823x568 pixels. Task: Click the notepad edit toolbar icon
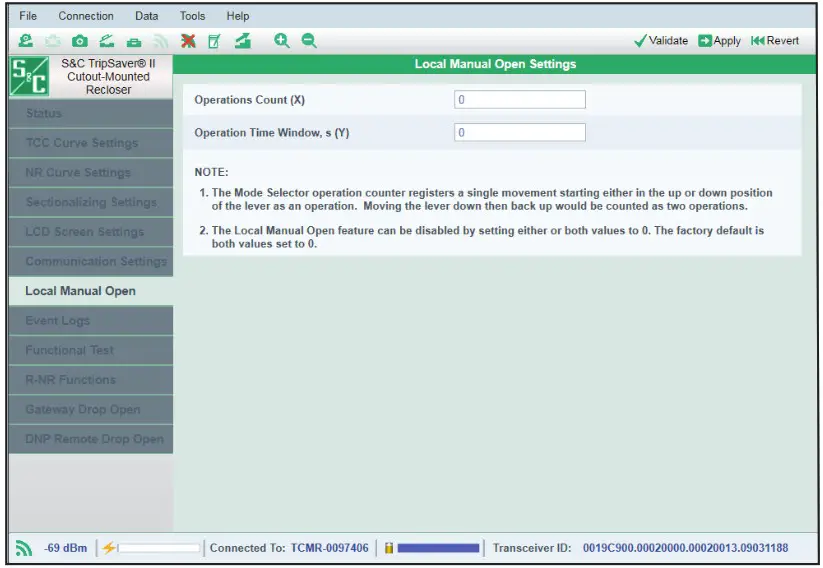[x=214, y=41]
